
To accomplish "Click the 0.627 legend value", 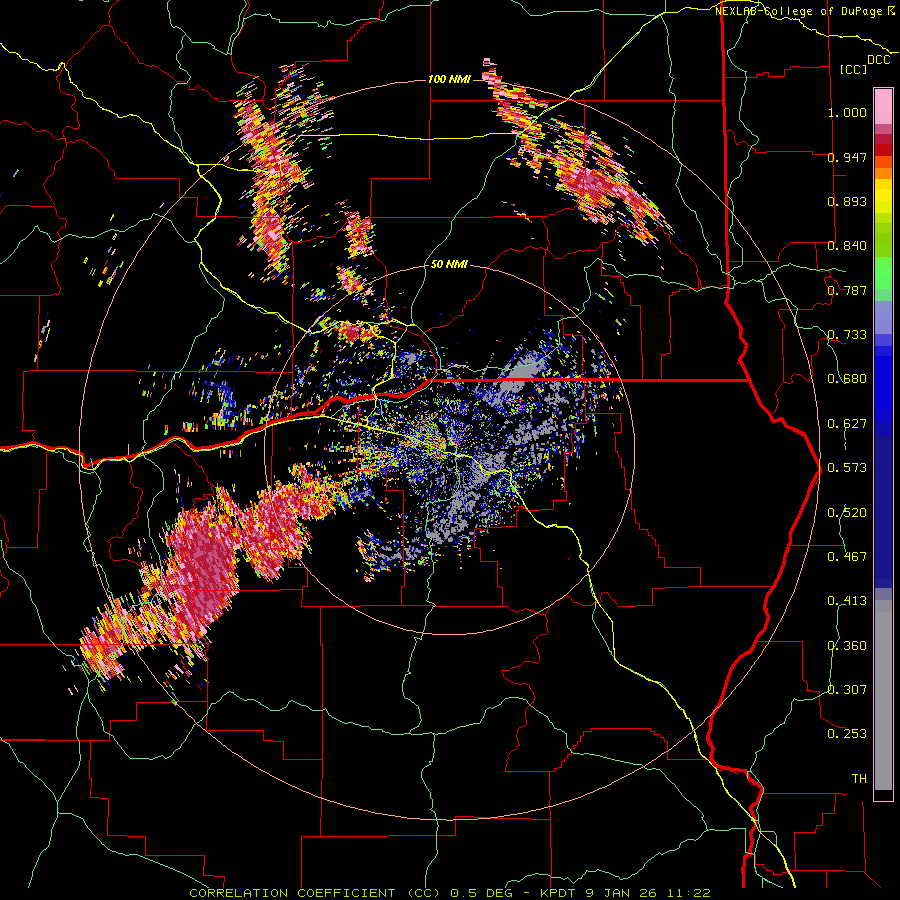I will click(847, 424).
